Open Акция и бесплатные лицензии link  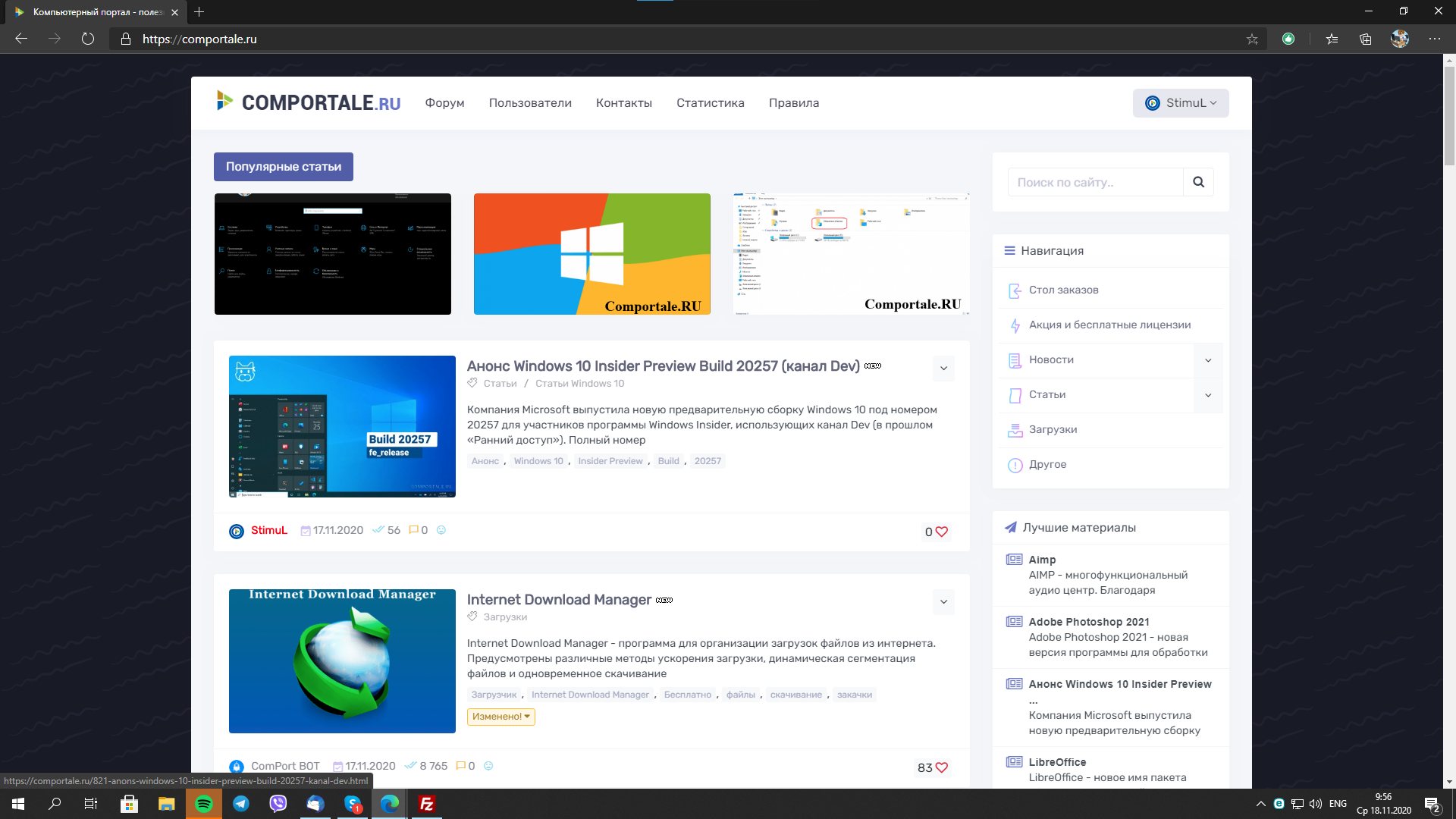click(x=1109, y=325)
